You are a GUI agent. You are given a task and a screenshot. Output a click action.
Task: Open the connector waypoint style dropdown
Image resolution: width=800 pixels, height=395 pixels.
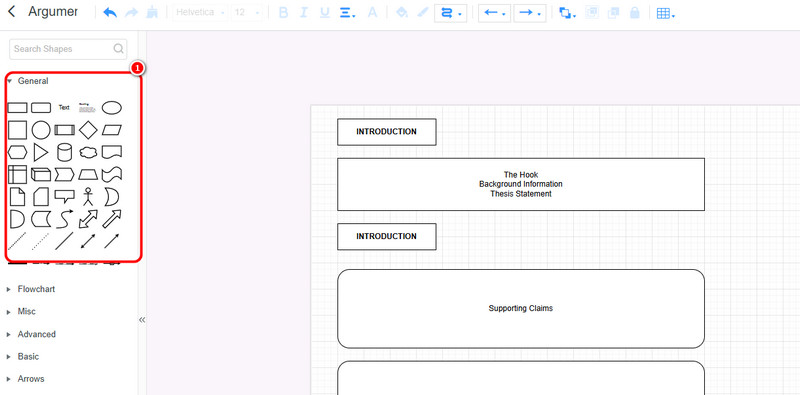(x=451, y=13)
